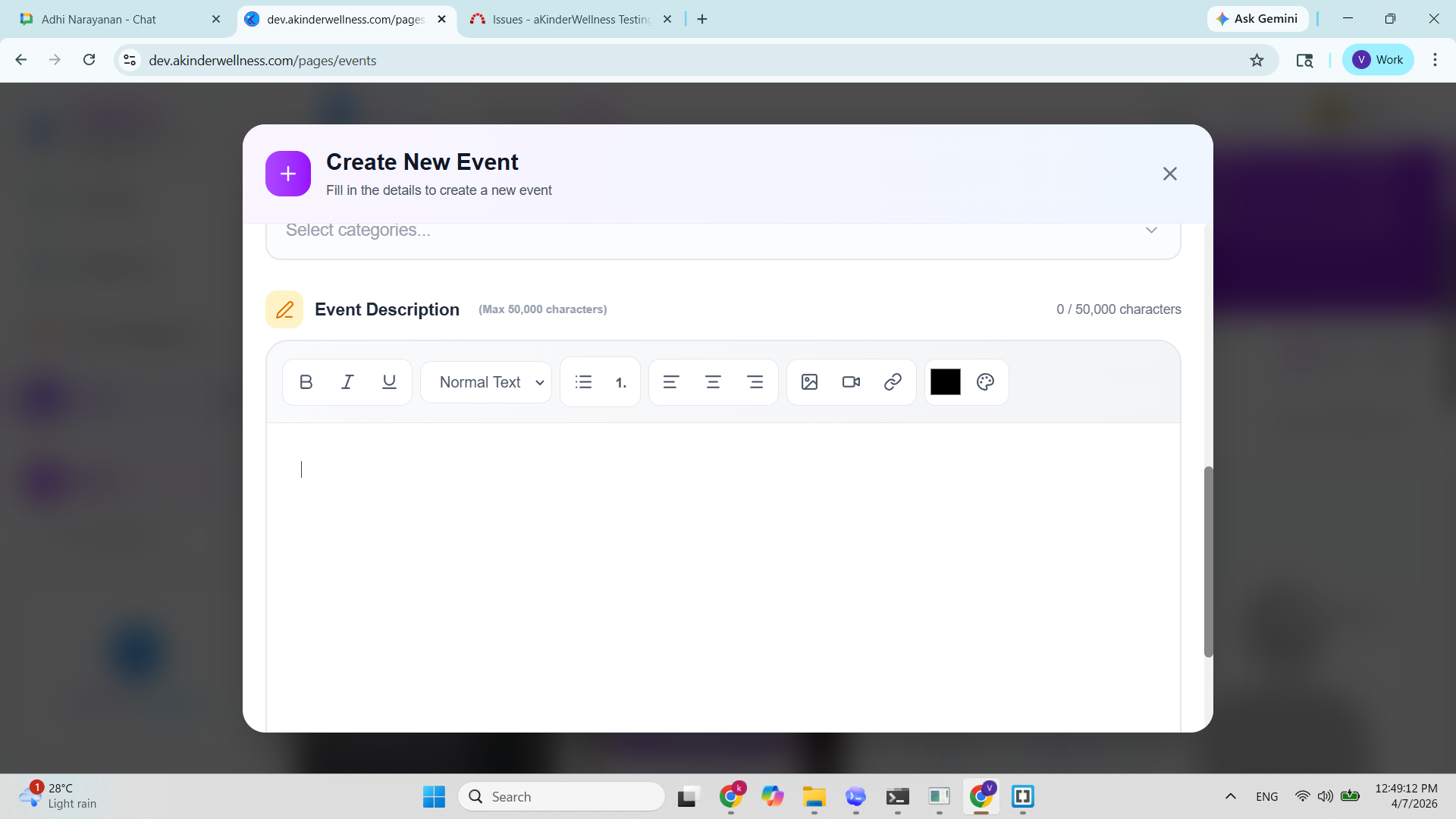Switch to Issues aKinderWellness Testing tab
1456x819 pixels.
[570, 19]
